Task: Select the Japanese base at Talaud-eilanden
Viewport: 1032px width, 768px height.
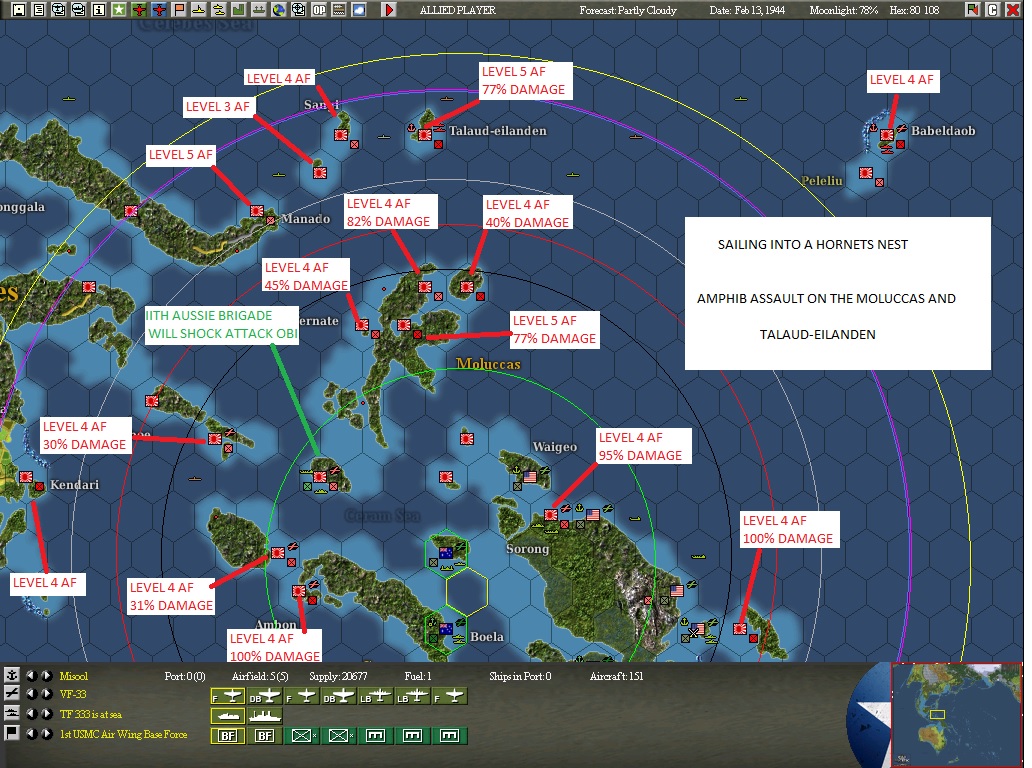Action: tap(425, 135)
